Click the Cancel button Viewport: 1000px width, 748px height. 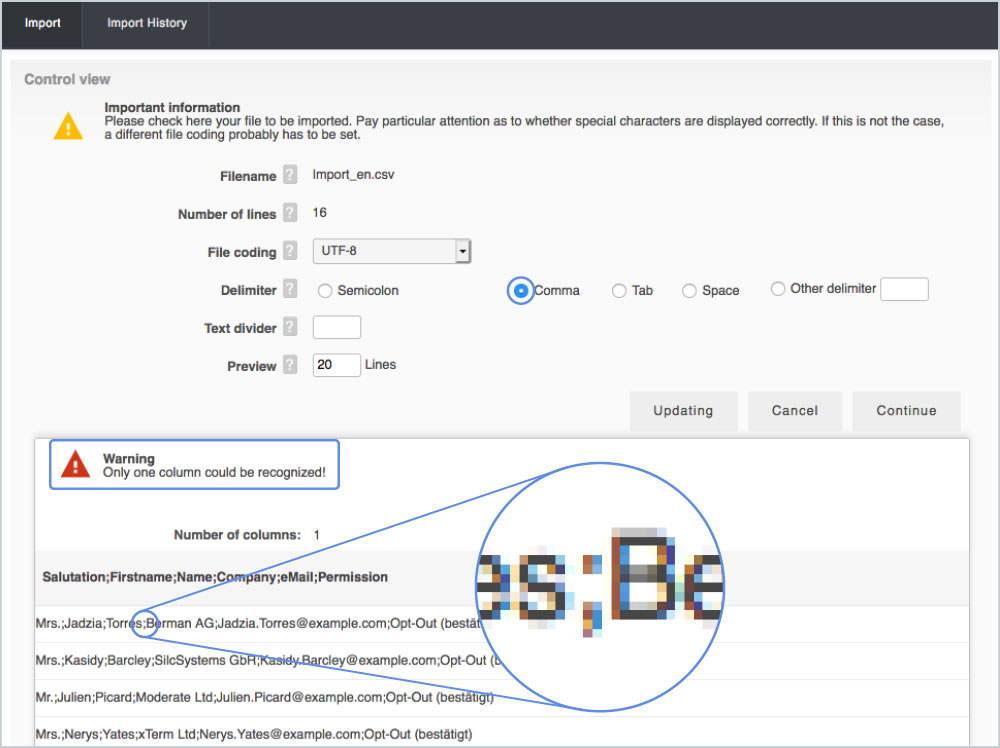[x=794, y=411]
